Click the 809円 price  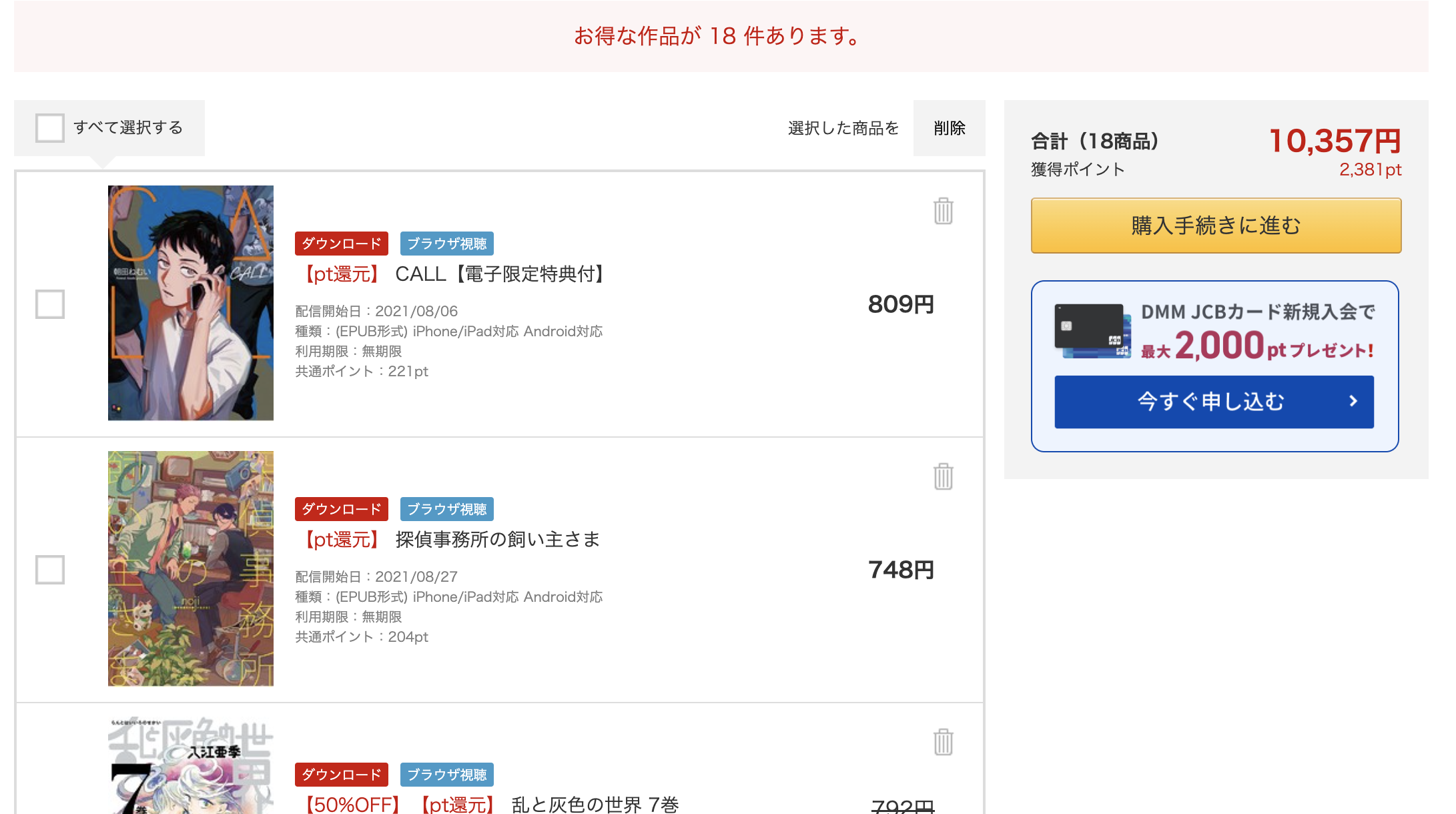coord(901,304)
